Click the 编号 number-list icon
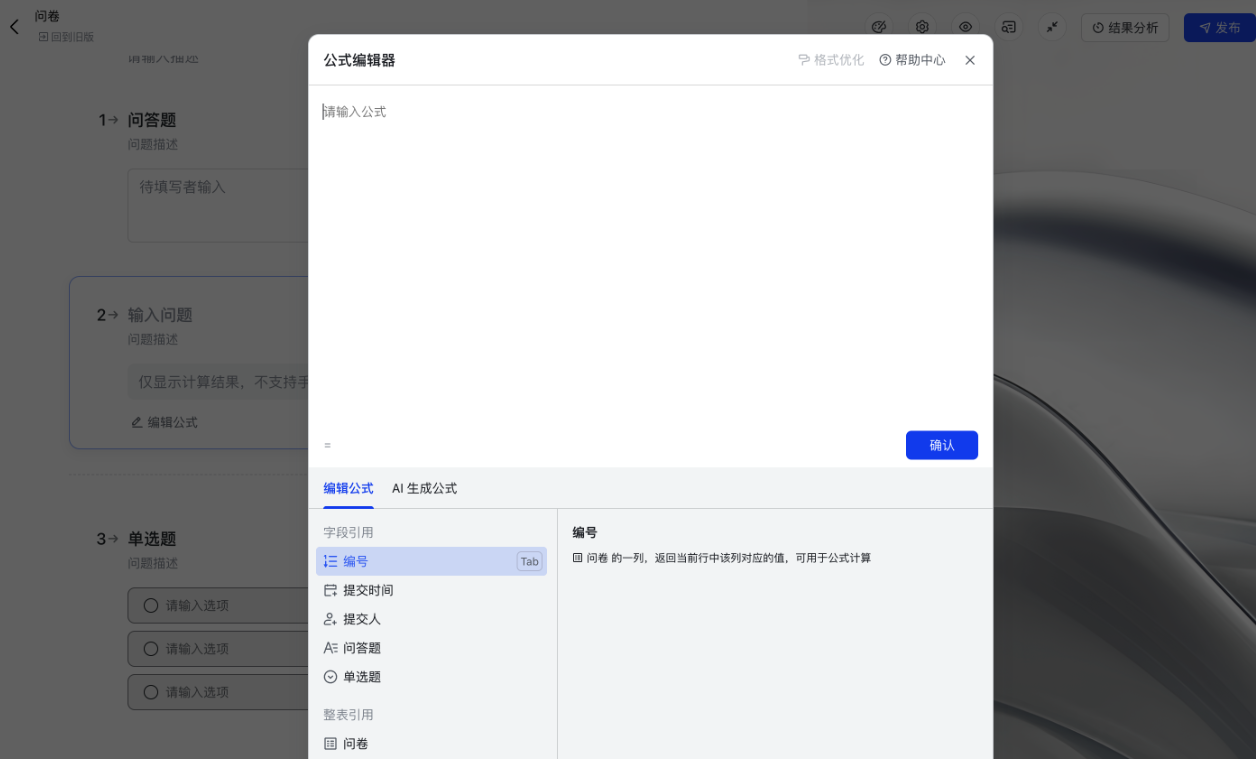This screenshot has width=1256, height=759. click(330, 561)
